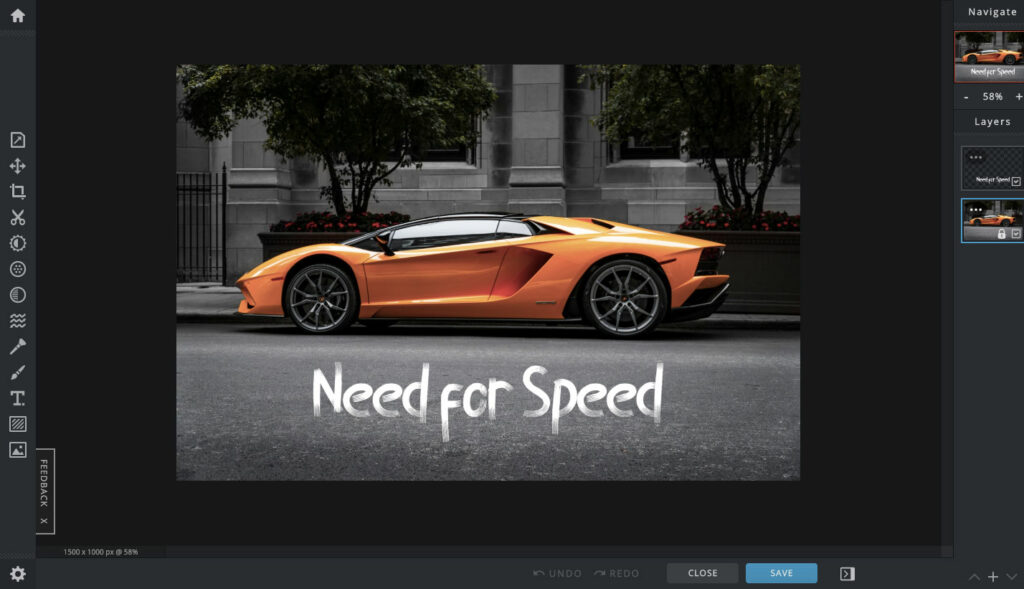The height and width of the screenshot is (589, 1024).
Task: Select the Retouch tool
Action: pos(17,268)
